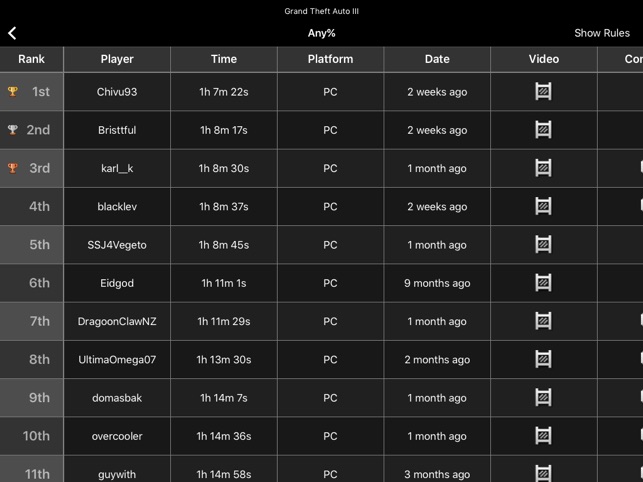Select the 6th place Eidgod row
The height and width of the screenshot is (482, 643).
322,283
